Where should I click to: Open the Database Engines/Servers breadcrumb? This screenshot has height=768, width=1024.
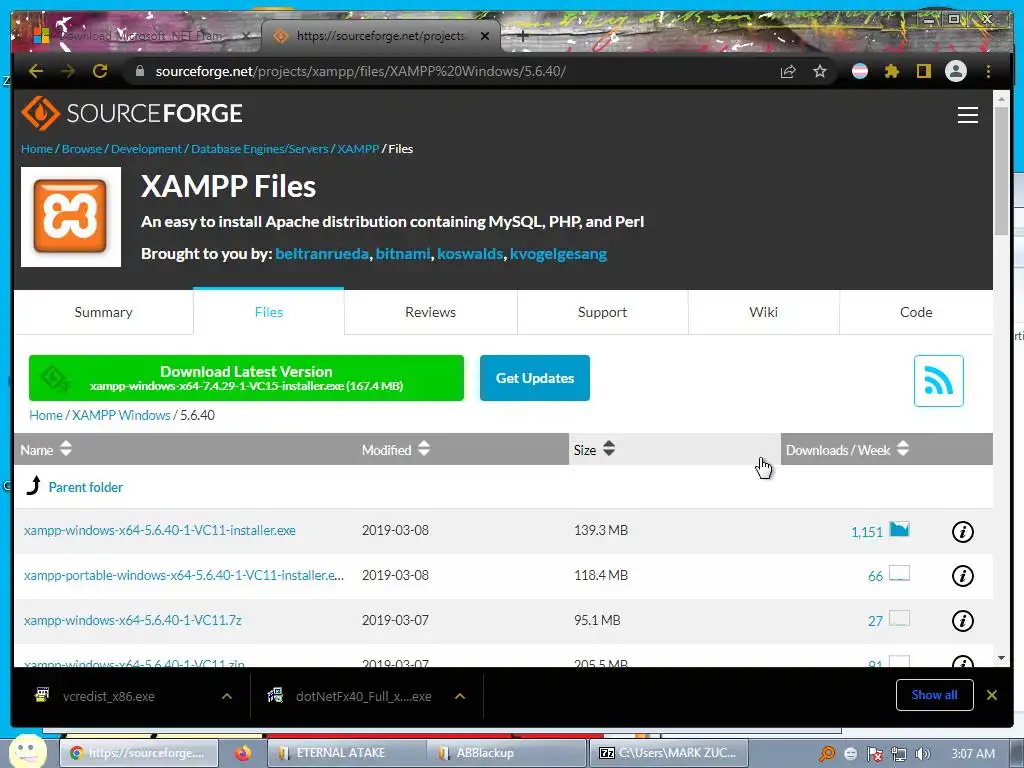[259, 149]
